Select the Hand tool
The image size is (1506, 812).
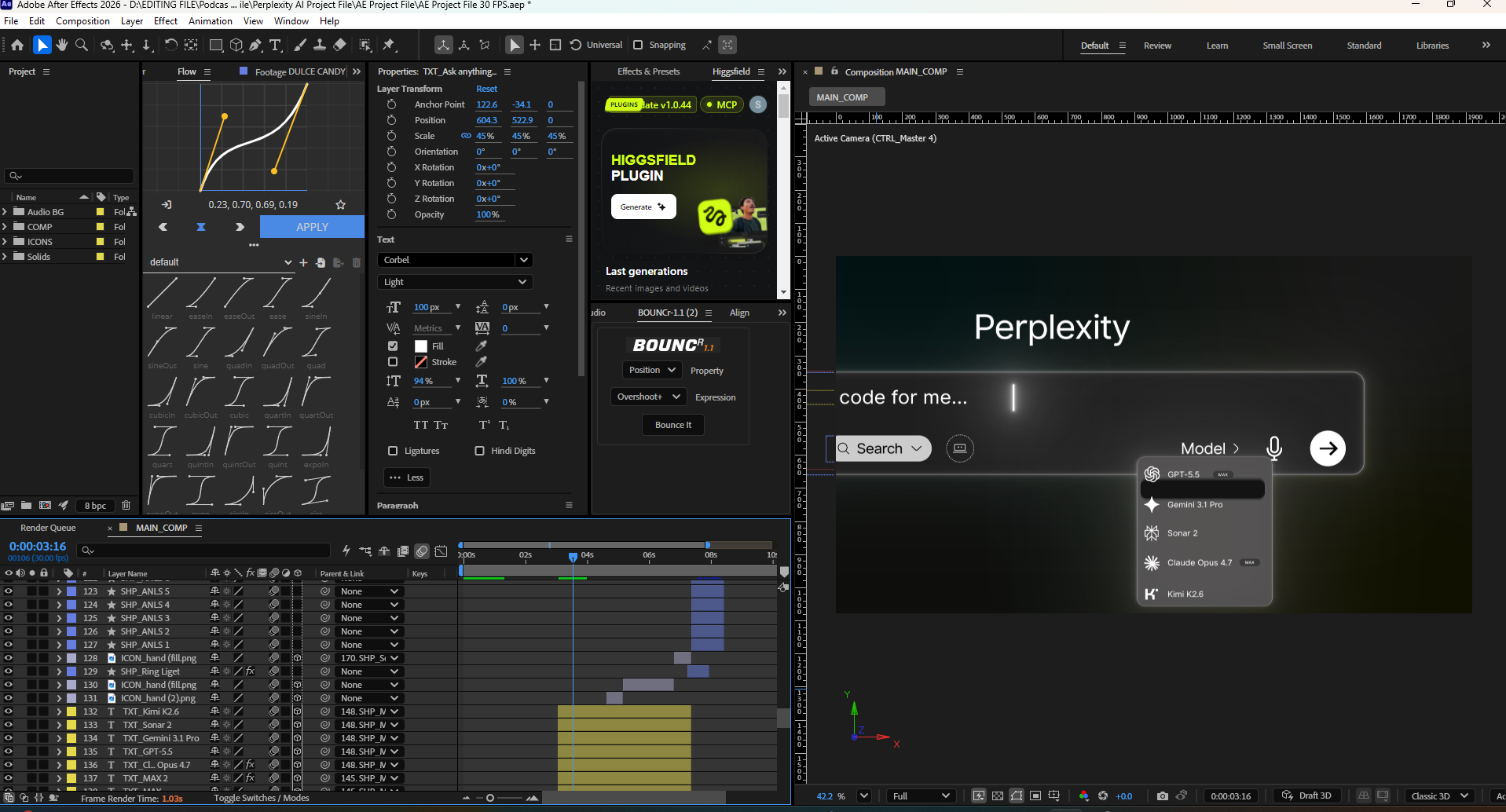pyautogui.click(x=62, y=45)
